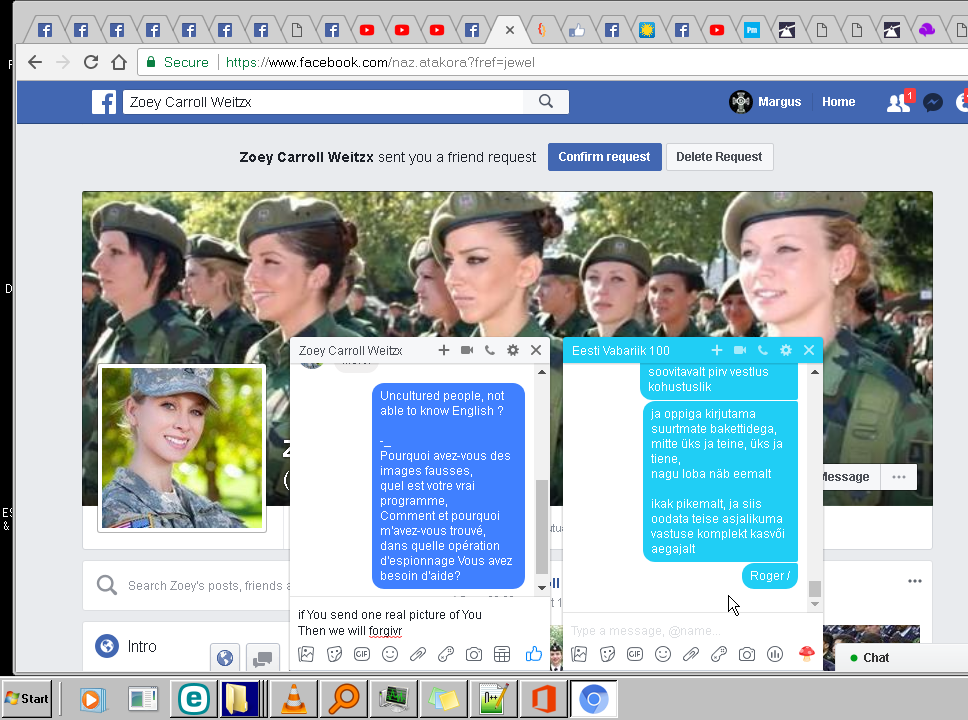Open options gear in Zoey Carroll Weitzx chat

[513, 350]
